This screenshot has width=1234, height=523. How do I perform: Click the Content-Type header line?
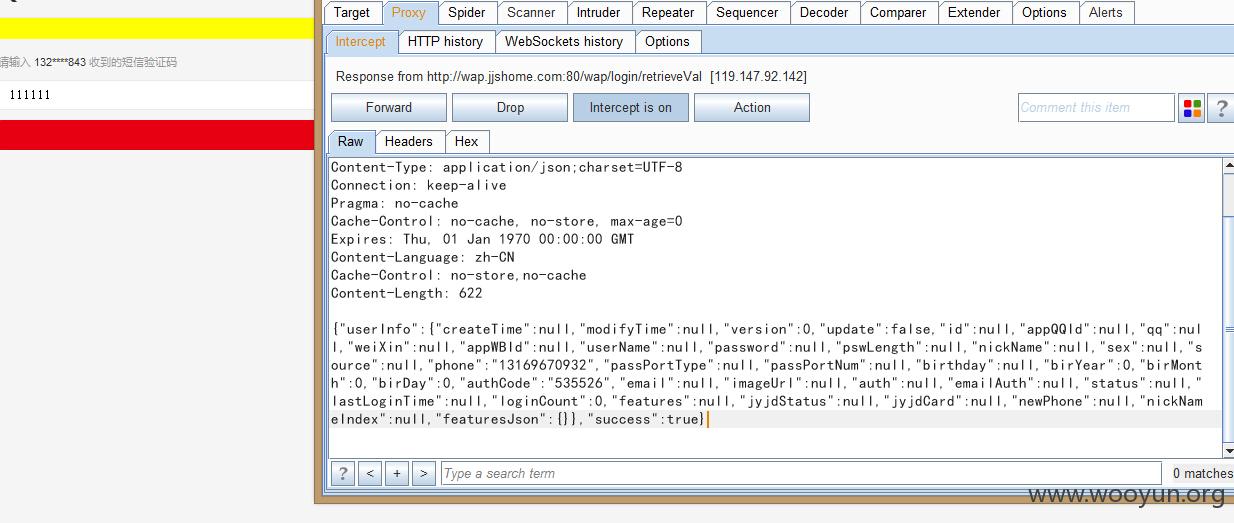click(x=507, y=167)
